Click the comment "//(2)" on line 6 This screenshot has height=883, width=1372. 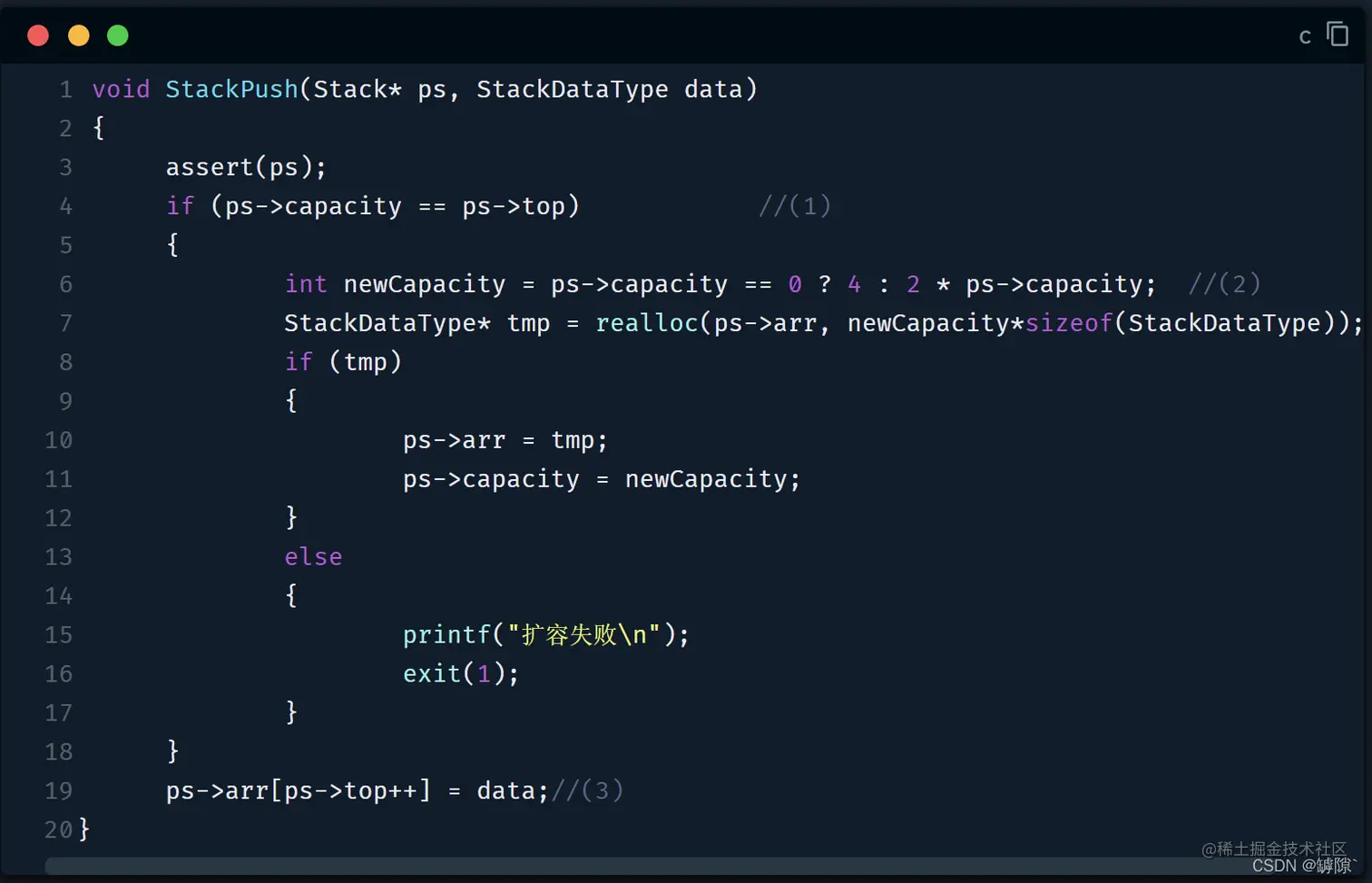(1225, 284)
